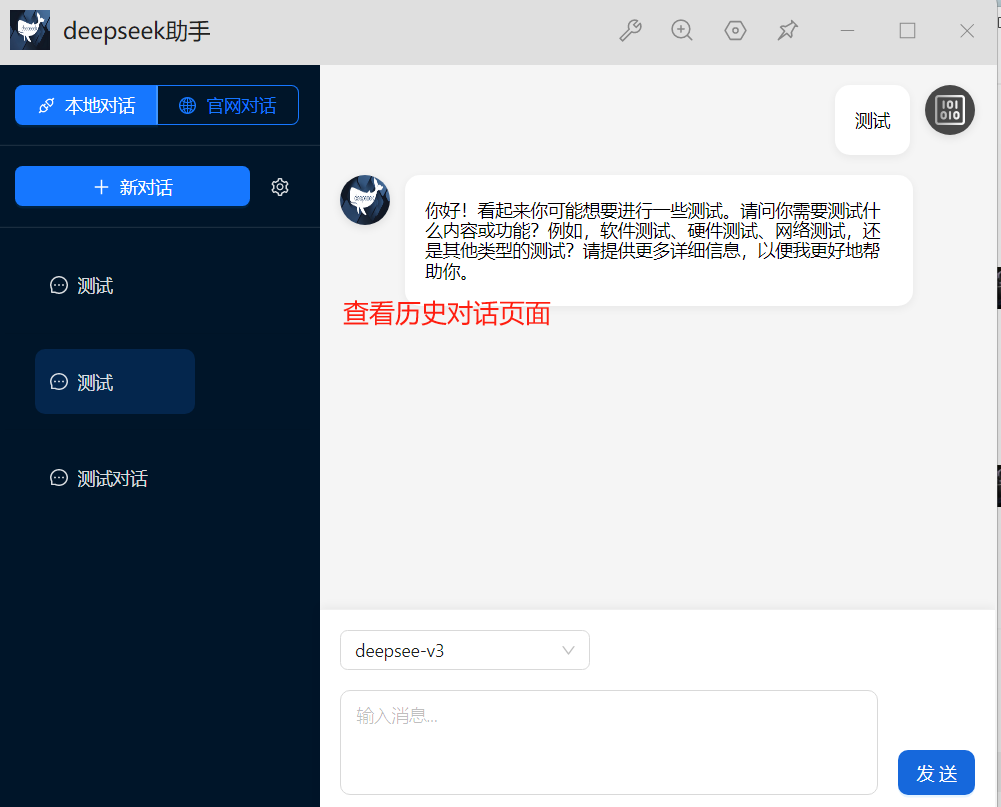This screenshot has height=807, width=1001.
Task: Open the first 测试 conversation in sidebar
Action: (x=115, y=285)
